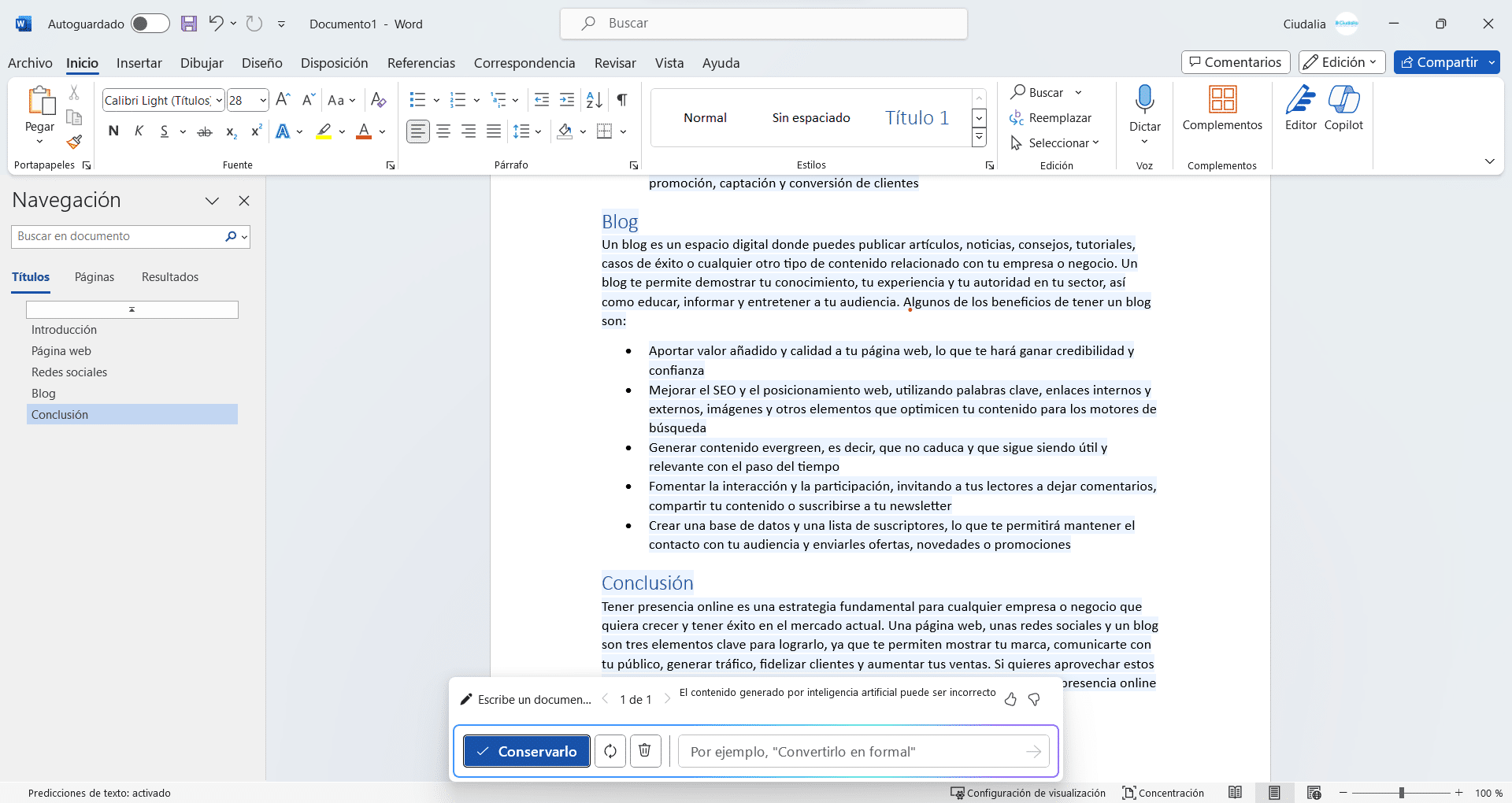Discard AI text with the trash icon
1512x803 pixels.
[645, 751]
